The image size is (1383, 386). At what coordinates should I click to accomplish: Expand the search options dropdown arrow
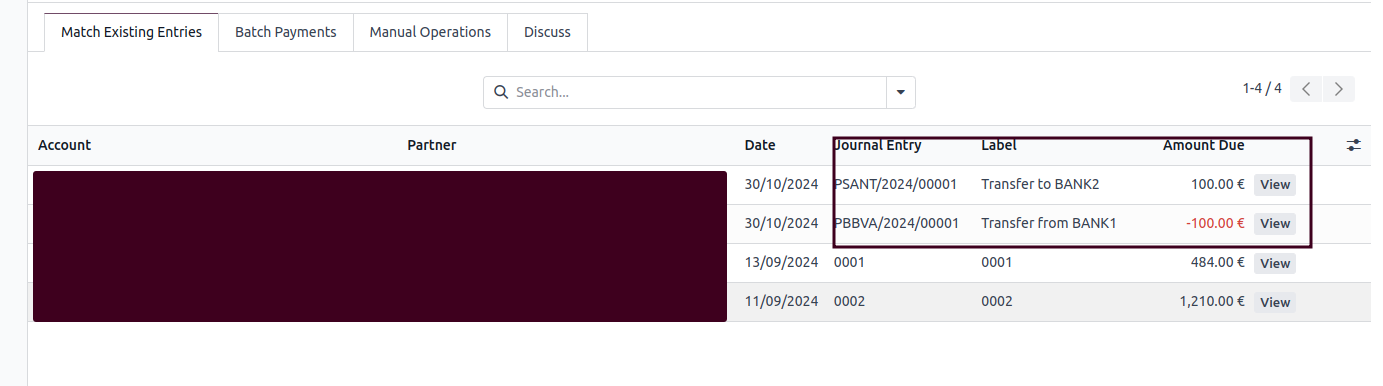point(901,92)
